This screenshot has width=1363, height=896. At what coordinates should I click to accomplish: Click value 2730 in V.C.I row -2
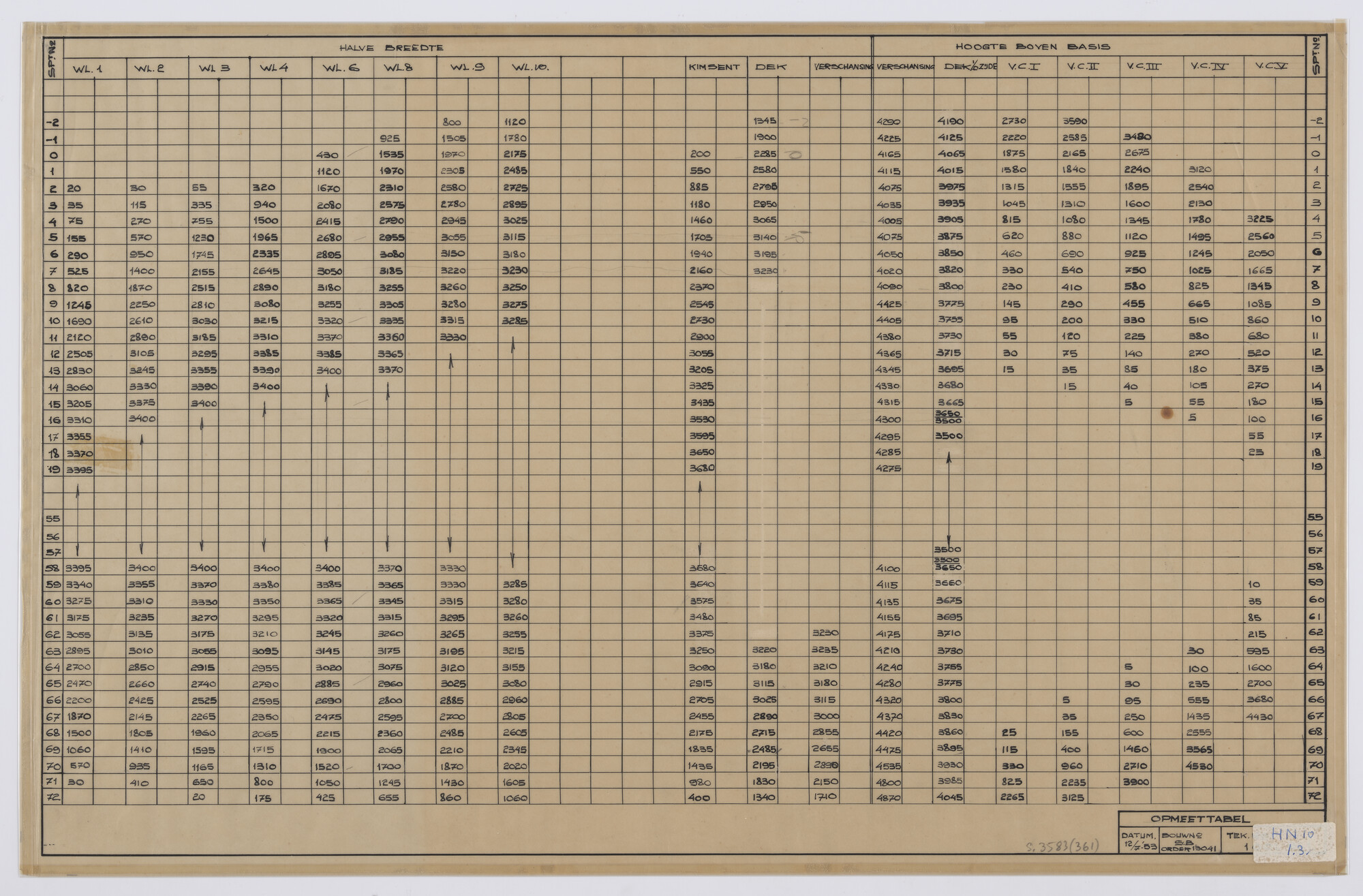coord(1014,121)
